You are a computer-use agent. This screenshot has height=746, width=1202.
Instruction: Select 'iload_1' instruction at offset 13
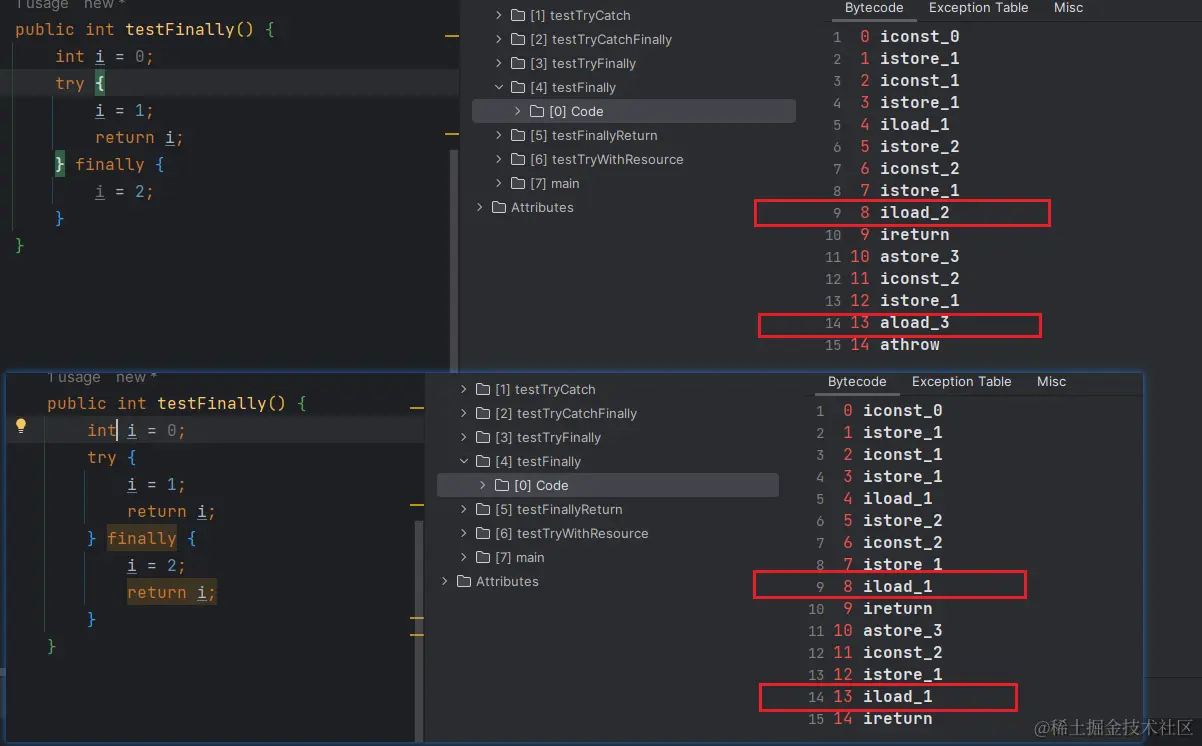point(898,697)
